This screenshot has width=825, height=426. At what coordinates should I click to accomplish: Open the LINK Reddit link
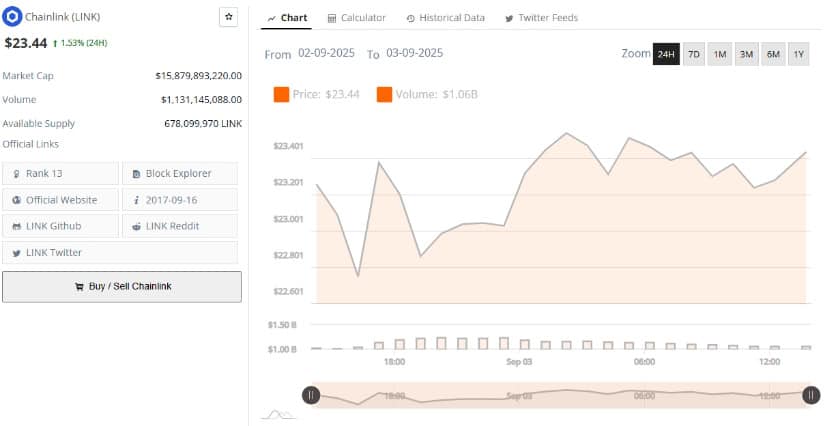coord(180,226)
